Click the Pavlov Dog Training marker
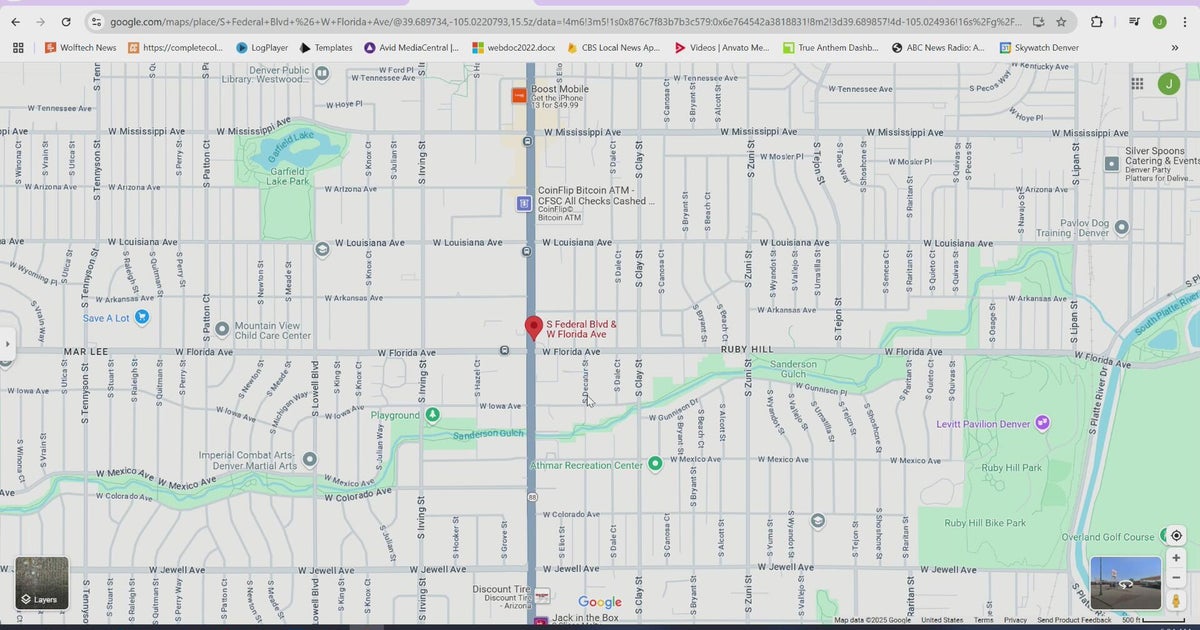Viewport: 1200px width, 630px height. click(x=1122, y=227)
